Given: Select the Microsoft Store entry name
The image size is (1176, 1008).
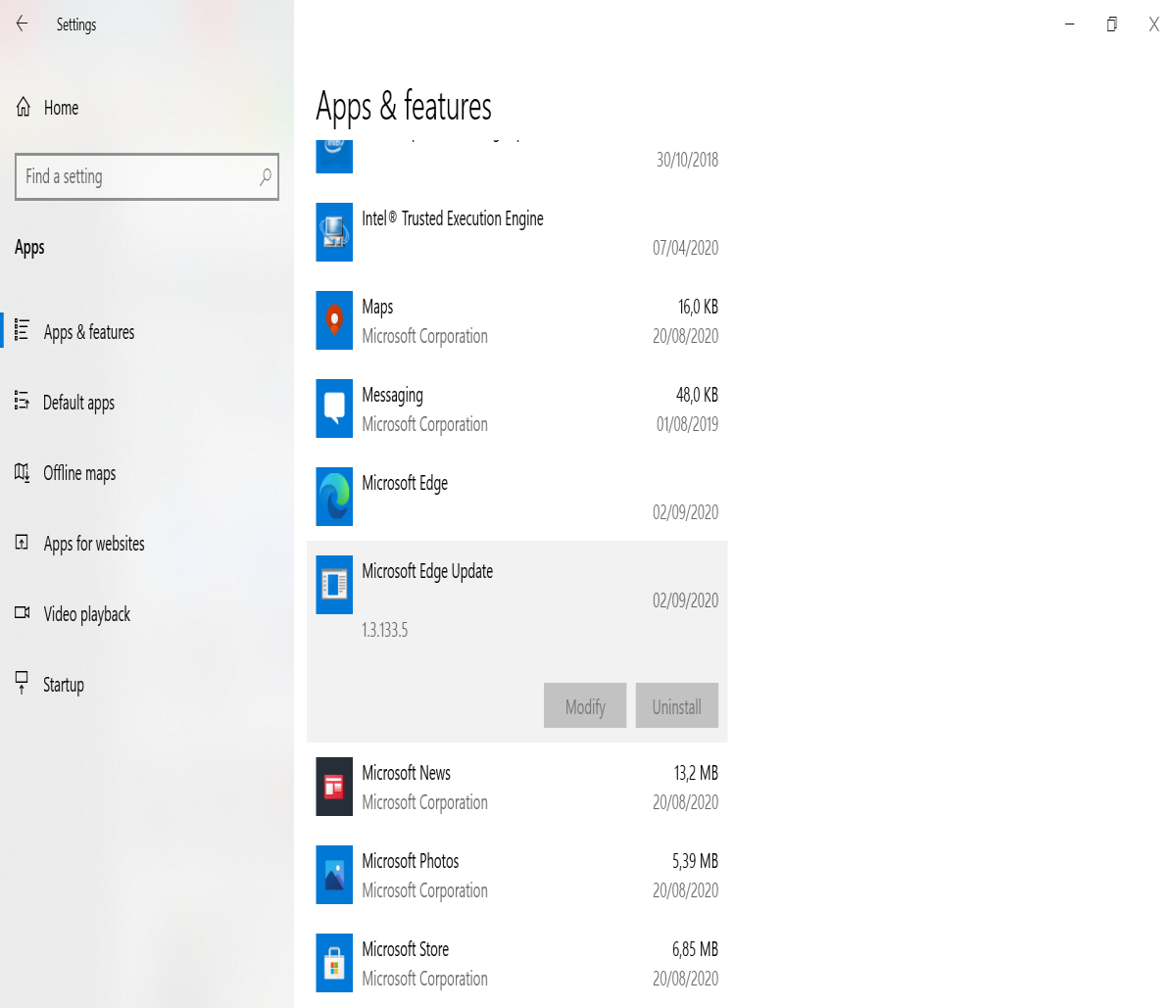Looking at the screenshot, I should click(405, 949).
